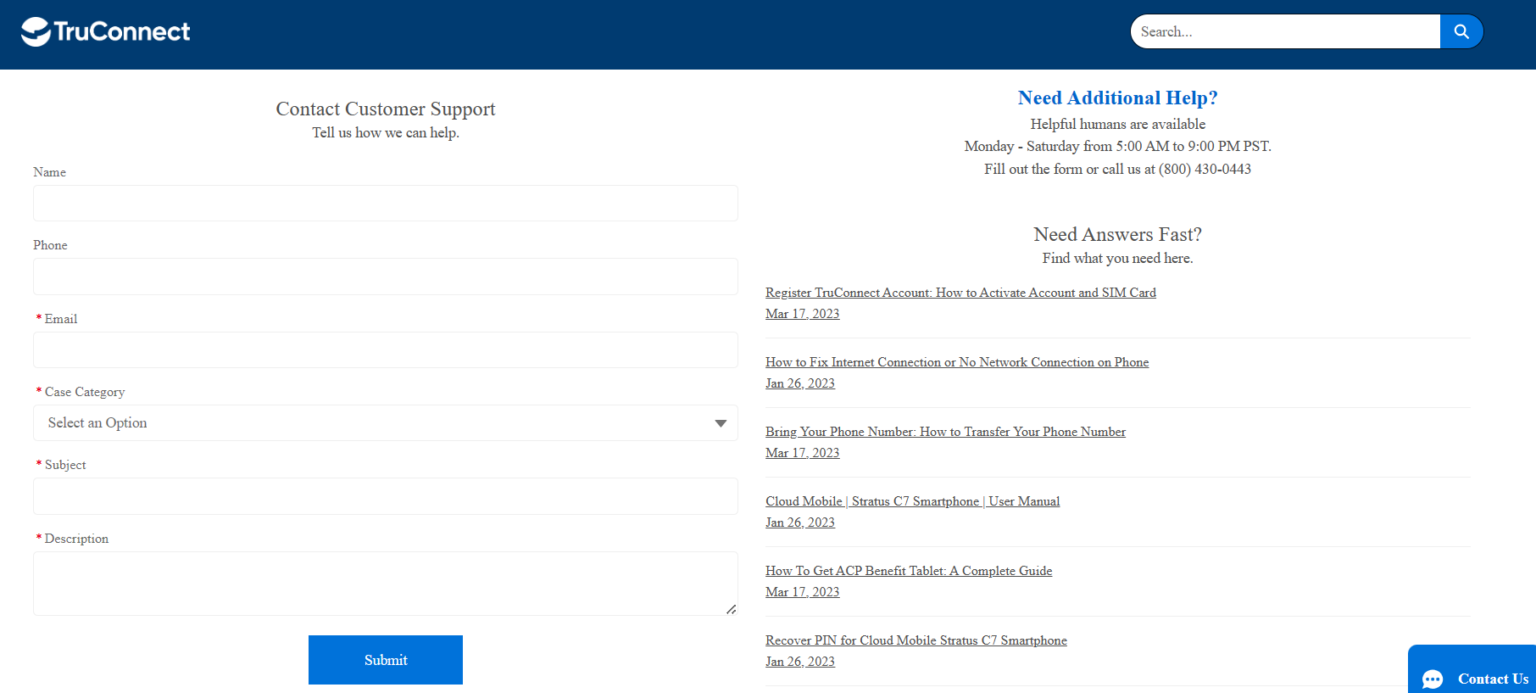Open Bring Your Phone Number article

945,432
